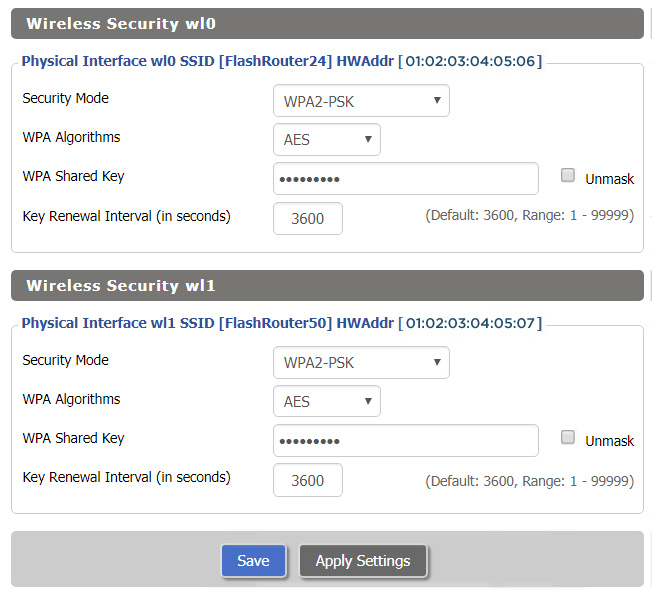Image resolution: width=652 pixels, height=593 pixels.
Task: Click the wl1 WPA Shared Key label
Action: (73, 438)
